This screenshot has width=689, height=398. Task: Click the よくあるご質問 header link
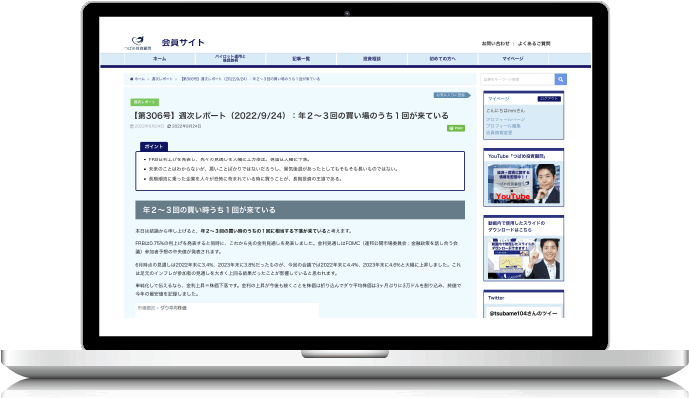point(534,43)
